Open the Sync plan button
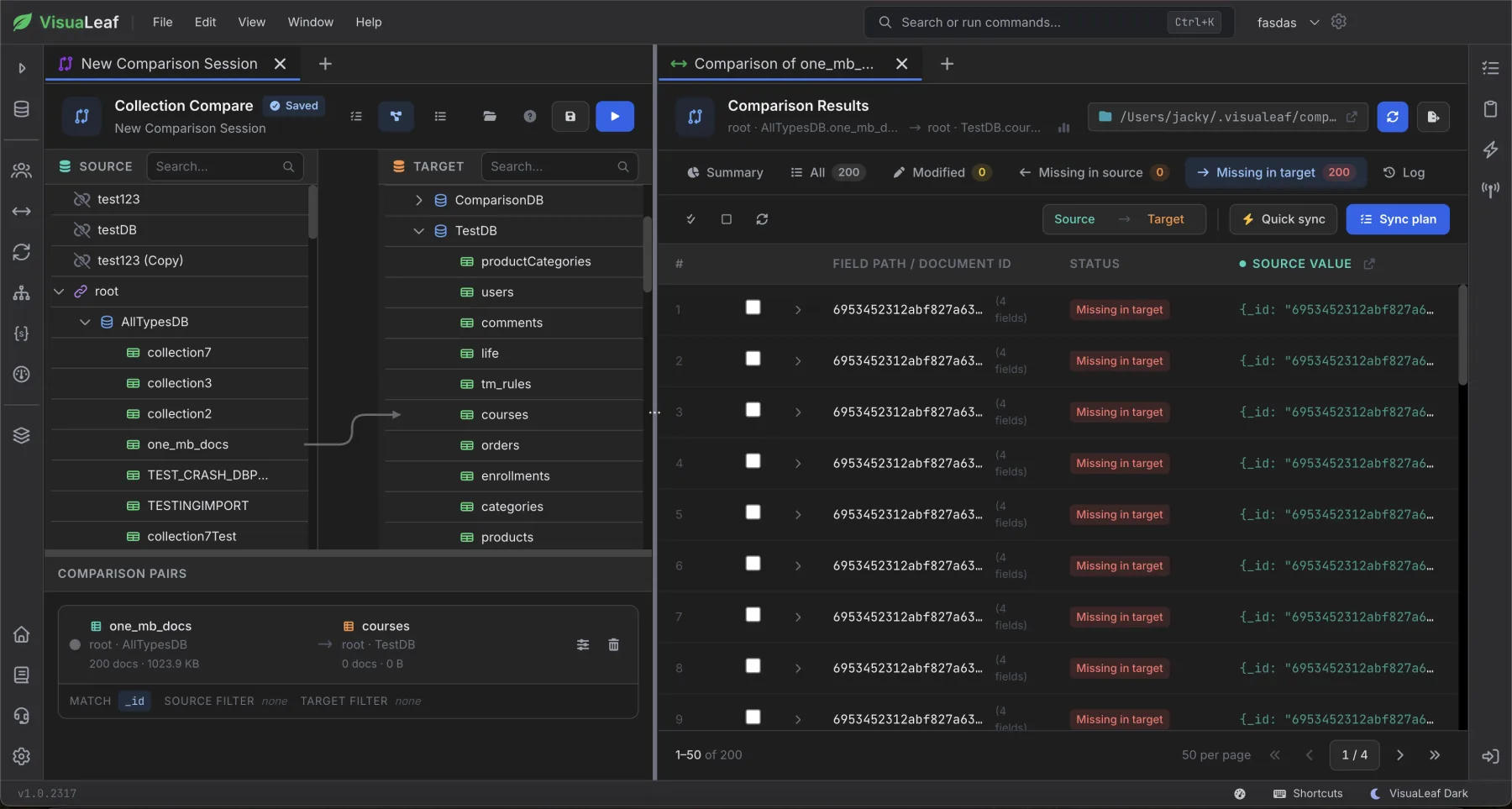This screenshot has height=809, width=1512. coord(1398,219)
